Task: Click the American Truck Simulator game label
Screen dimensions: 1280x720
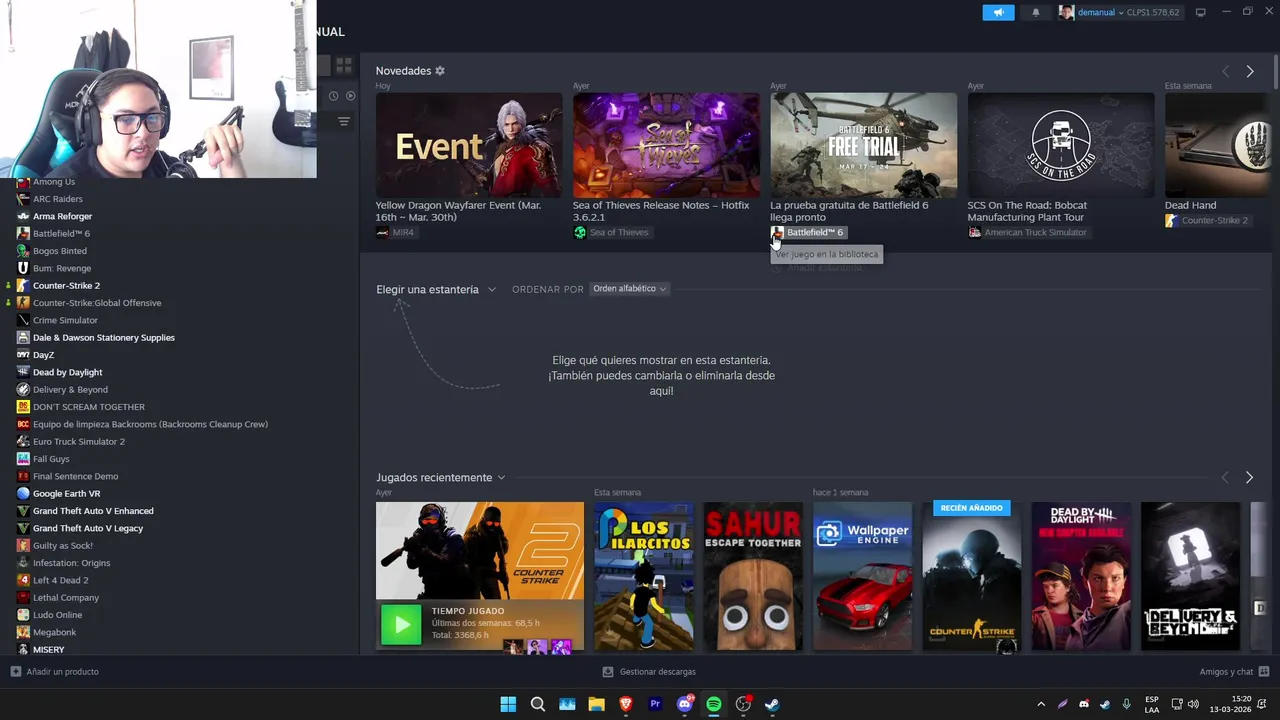Action: coord(1027,232)
